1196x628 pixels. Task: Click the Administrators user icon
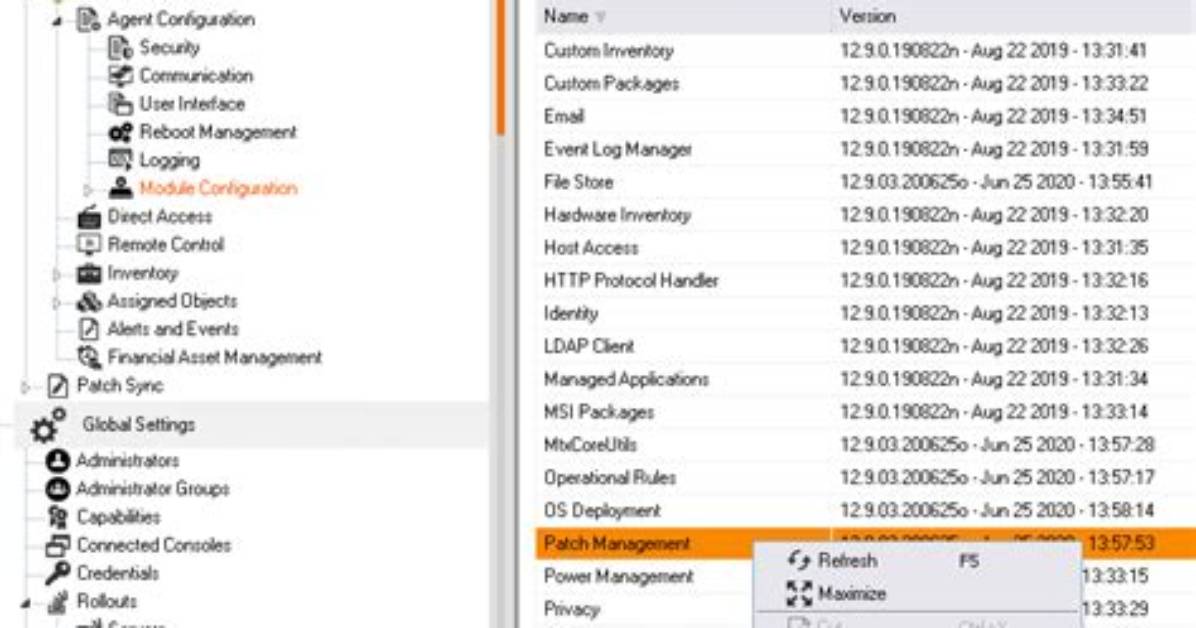(x=58, y=461)
